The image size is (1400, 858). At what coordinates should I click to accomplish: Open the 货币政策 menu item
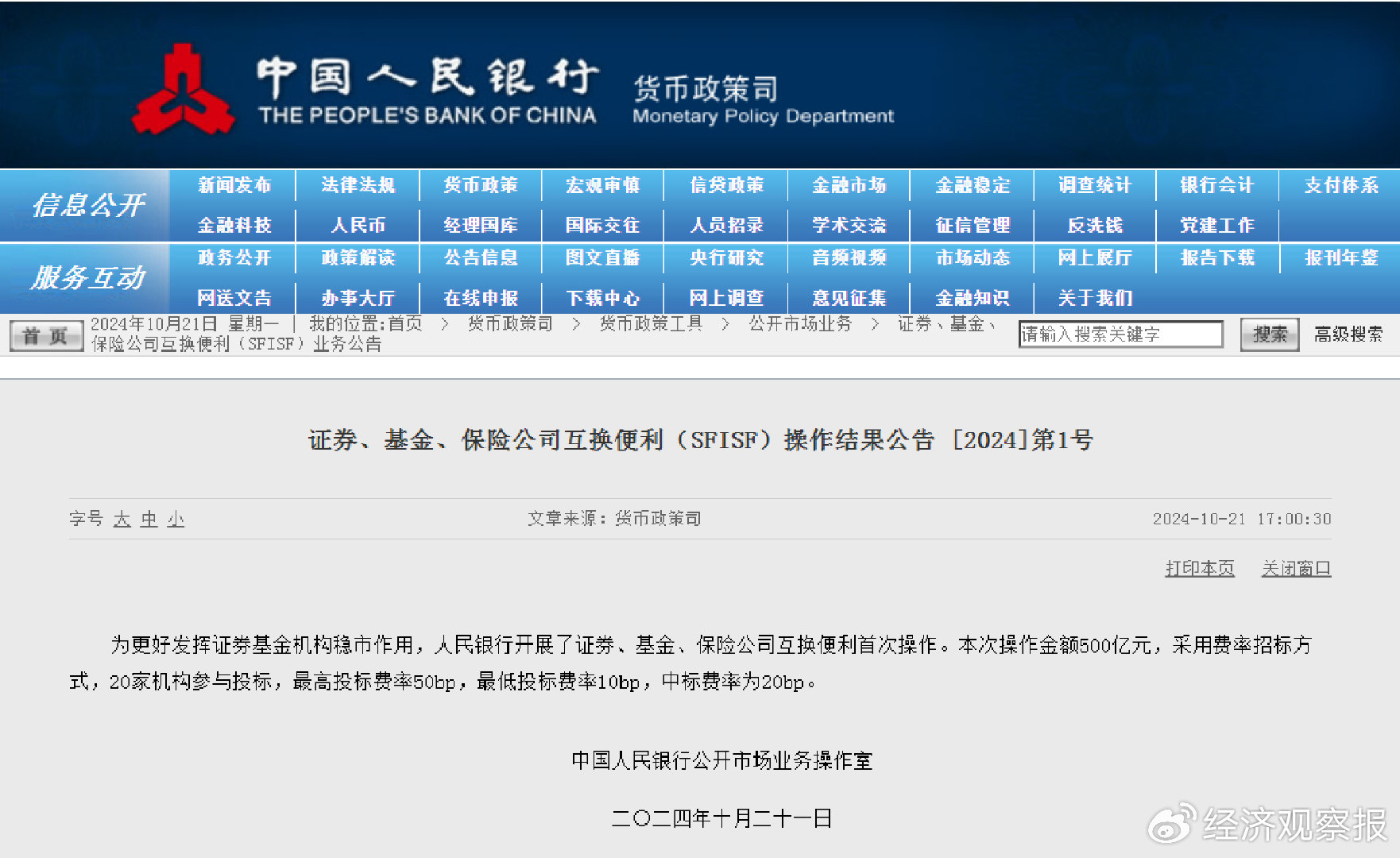pyautogui.click(x=481, y=185)
